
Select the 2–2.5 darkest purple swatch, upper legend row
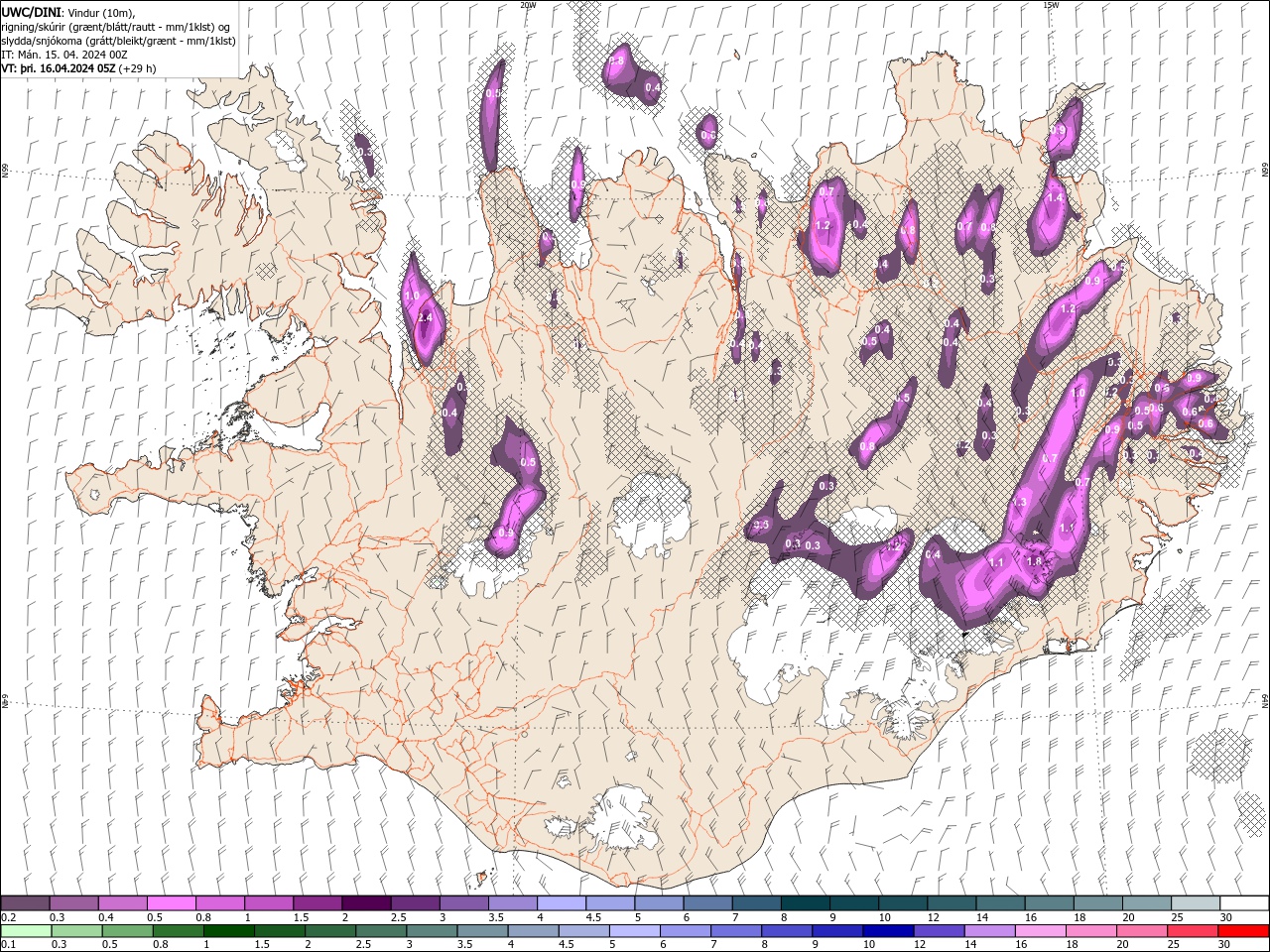(365, 903)
